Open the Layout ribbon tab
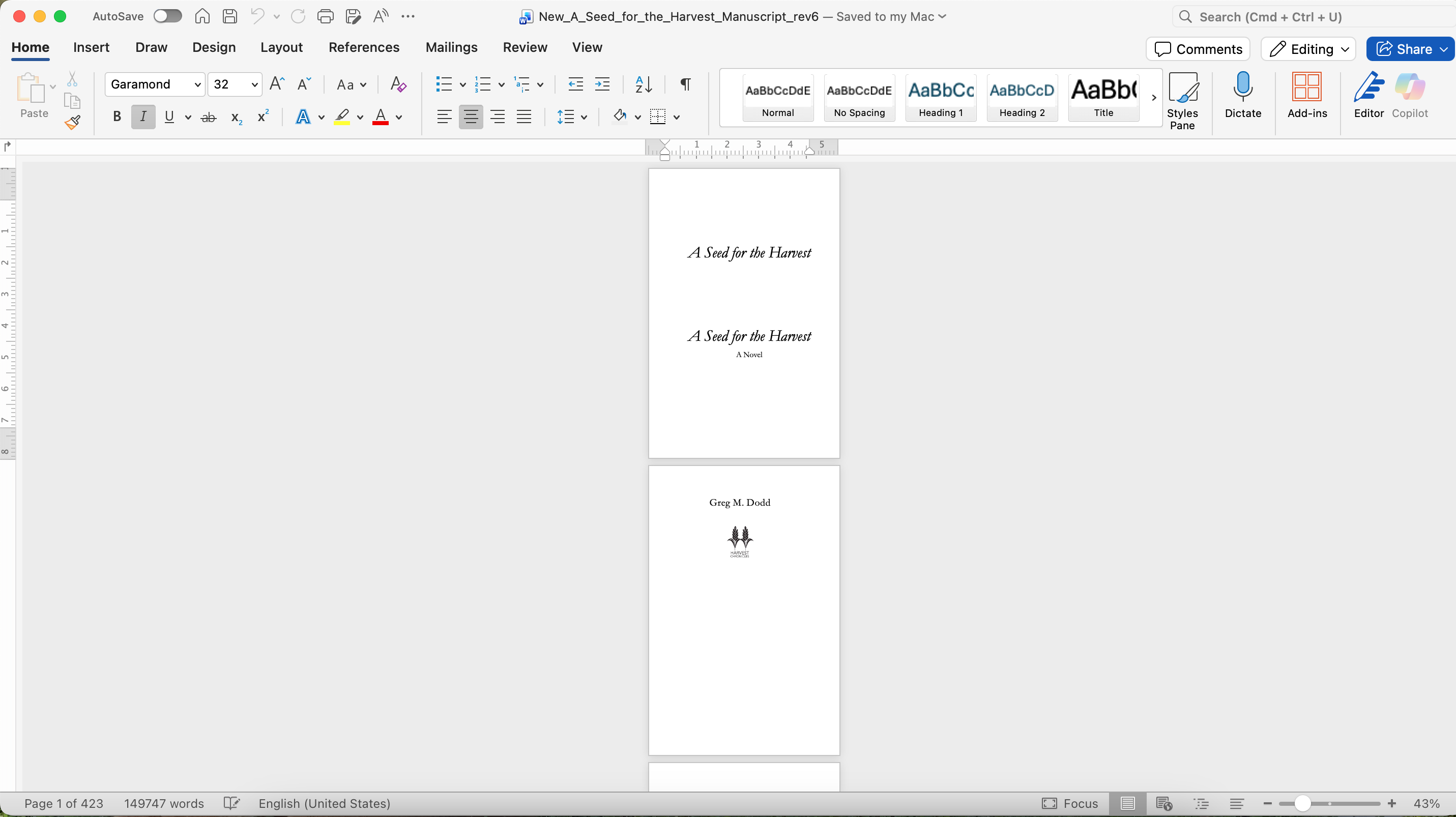Screen dimensions: 1456x817 tap(281, 47)
